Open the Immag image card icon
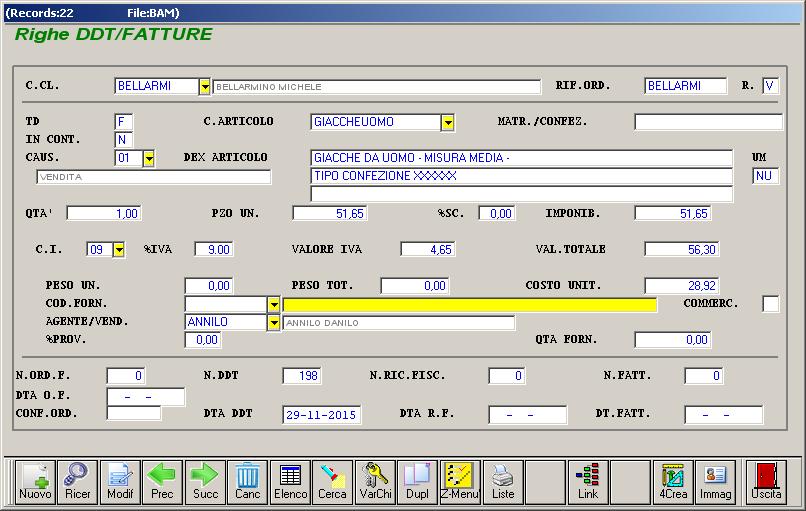 (716, 482)
